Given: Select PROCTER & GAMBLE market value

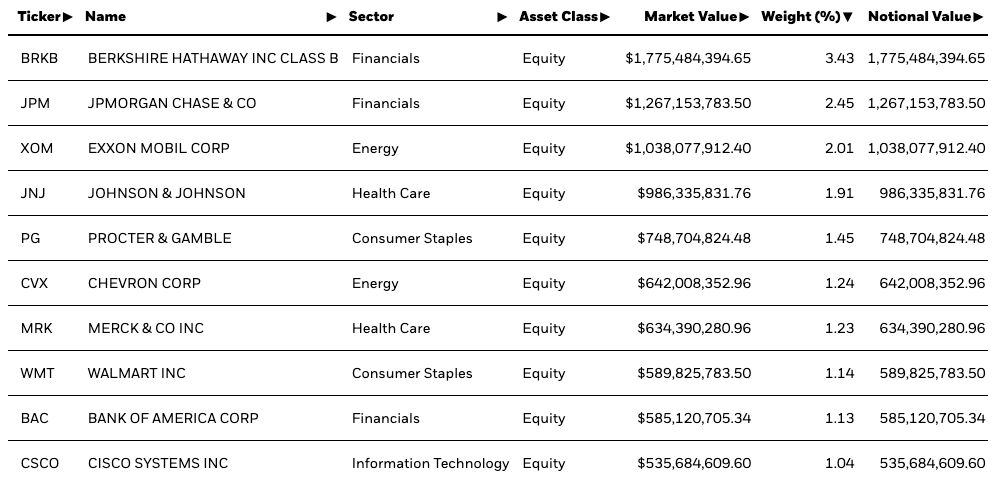Looking at the screenshot, I should (694, 239).
